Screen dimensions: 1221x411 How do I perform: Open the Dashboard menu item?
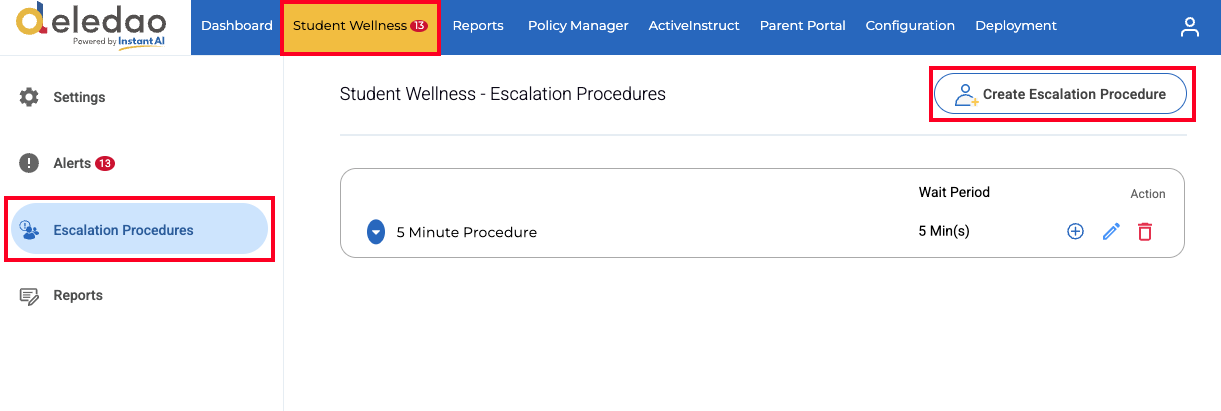(x=237, y=26)
